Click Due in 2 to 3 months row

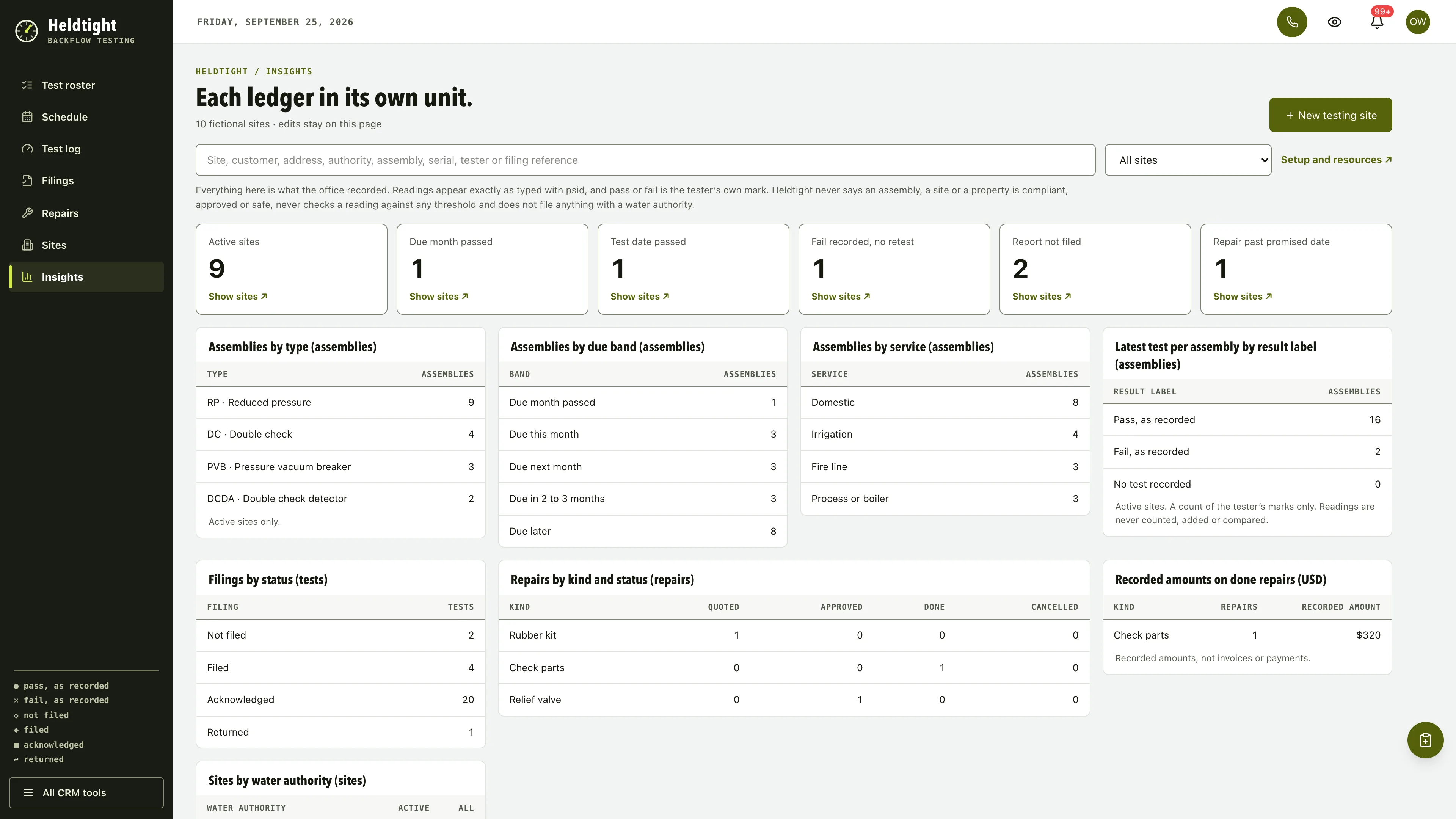(643, 499)
